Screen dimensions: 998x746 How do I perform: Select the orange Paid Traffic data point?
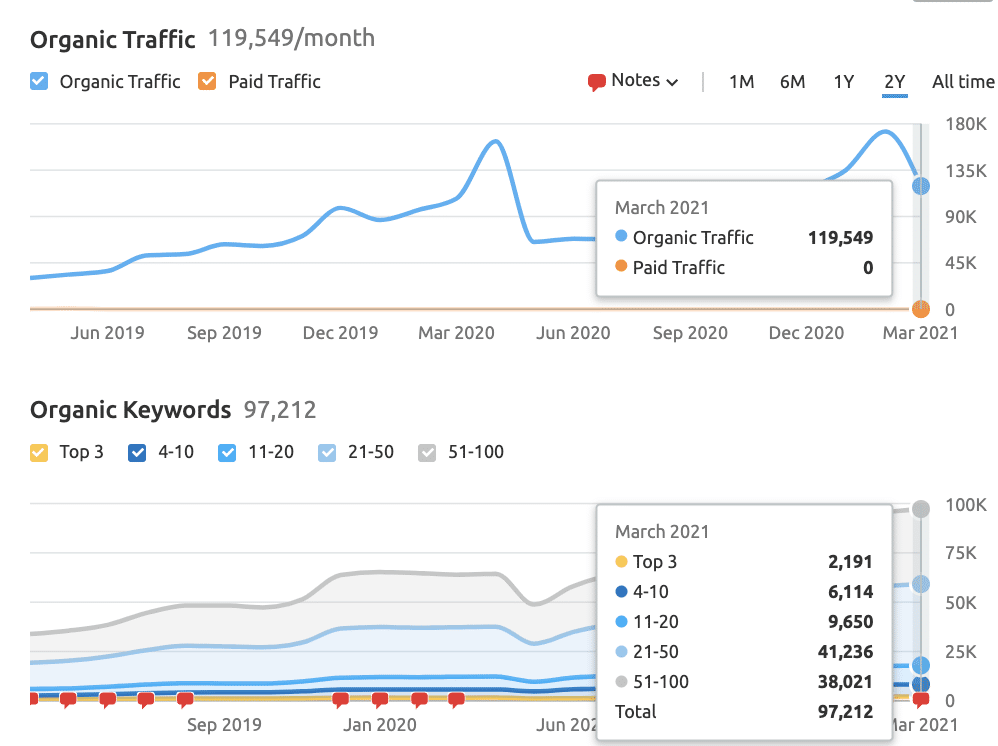pyautogui.click(x=921, y=309)
